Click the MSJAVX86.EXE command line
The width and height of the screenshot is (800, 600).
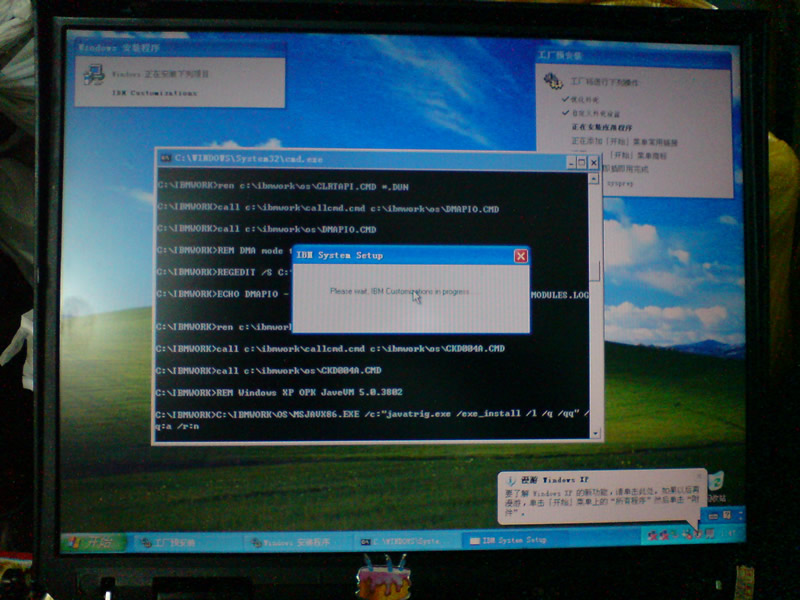pos(372,419)
